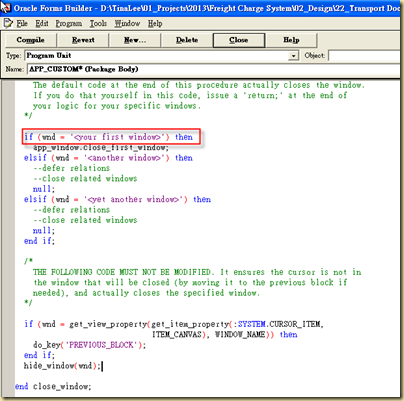Image resolution: width=404 pixels, height=401 pixels.
Task: Open the Program menu
Action: pyautogui.click(x=69, y=24)
